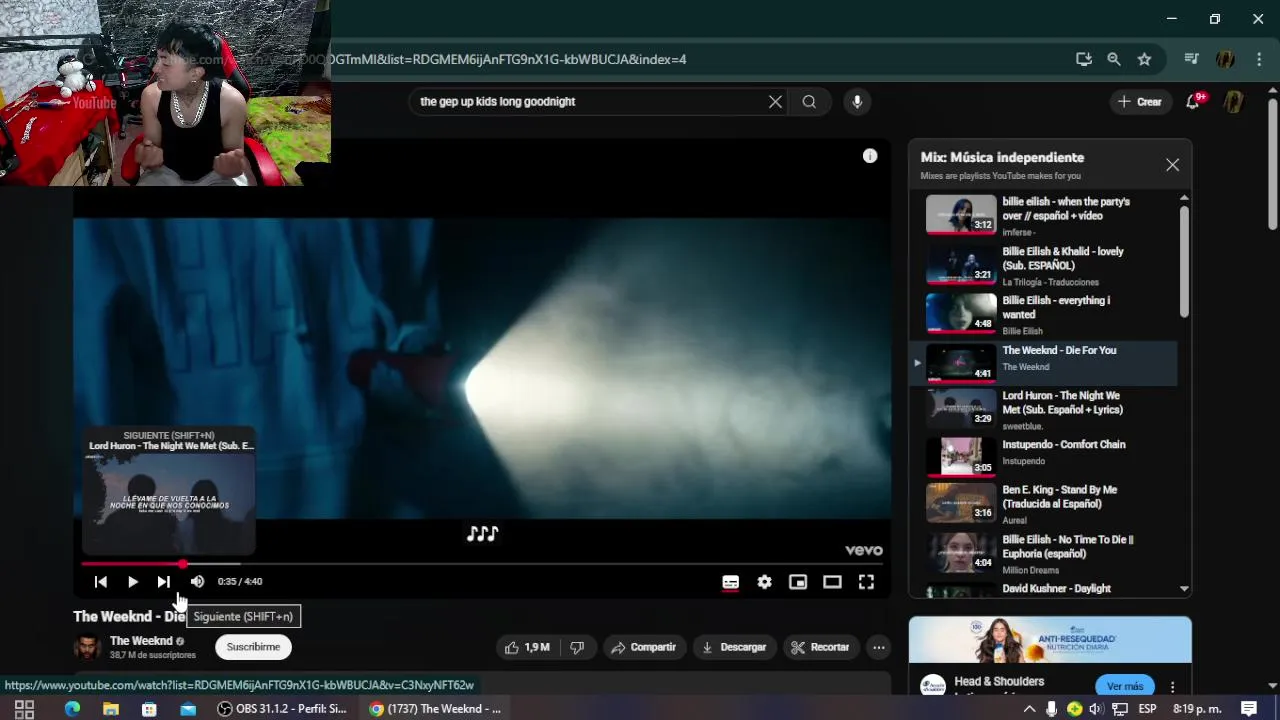Share the video via Compartir
The height and width of the screenshot is (720, 1280).
644,647
